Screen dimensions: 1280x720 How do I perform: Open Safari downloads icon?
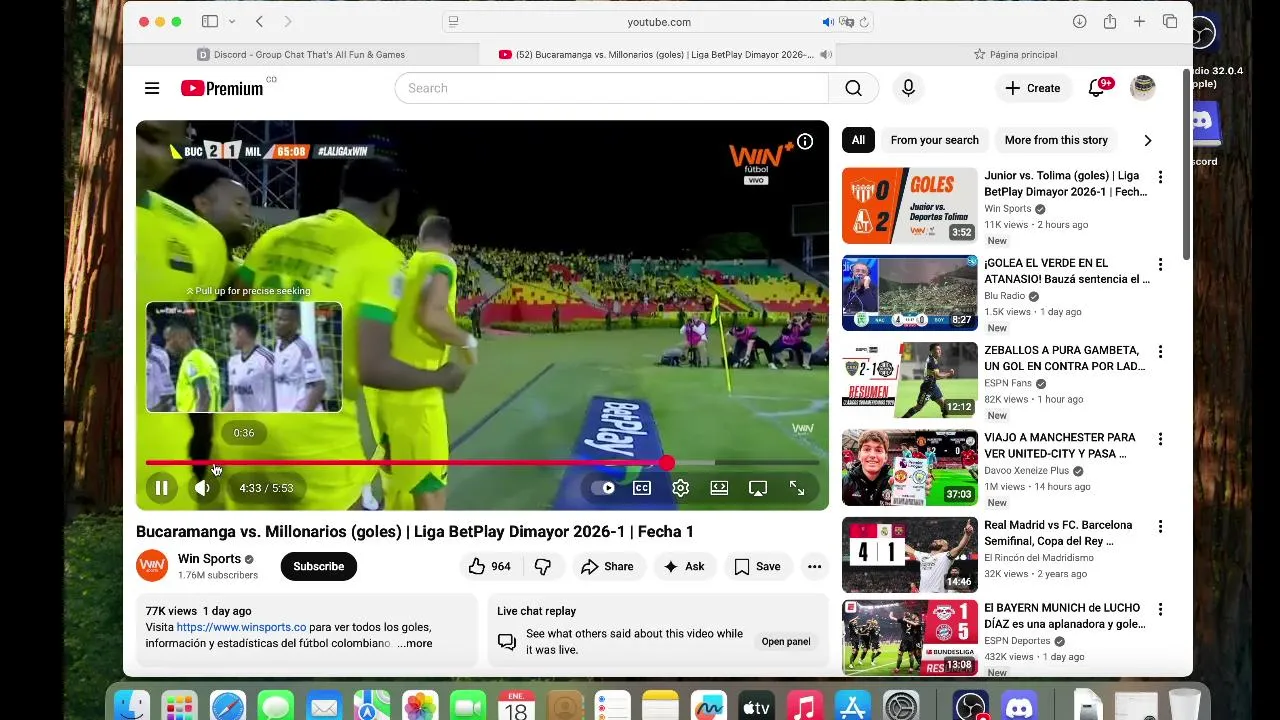click(1080, 22)
